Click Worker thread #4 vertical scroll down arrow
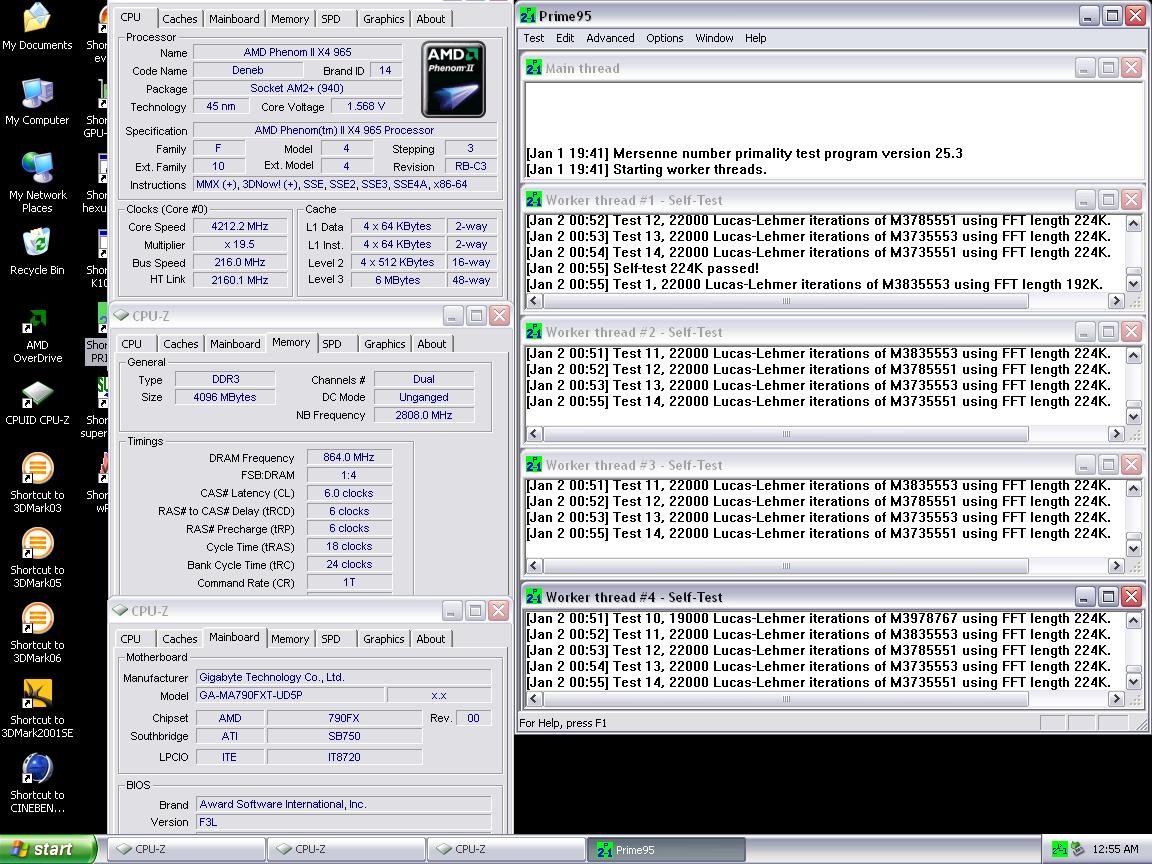1152x864 pixels. [x=1134, y=682]
